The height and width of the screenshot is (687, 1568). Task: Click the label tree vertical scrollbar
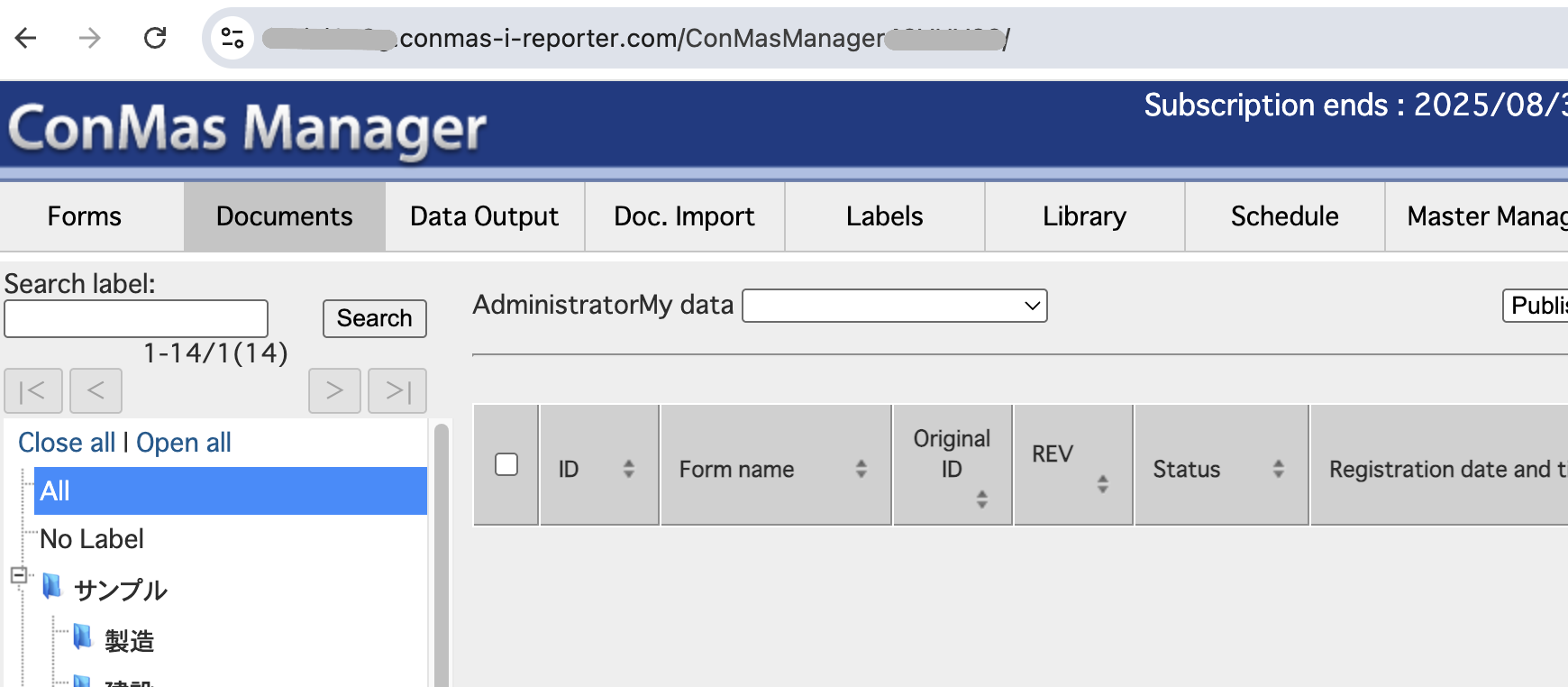(442, 554)
